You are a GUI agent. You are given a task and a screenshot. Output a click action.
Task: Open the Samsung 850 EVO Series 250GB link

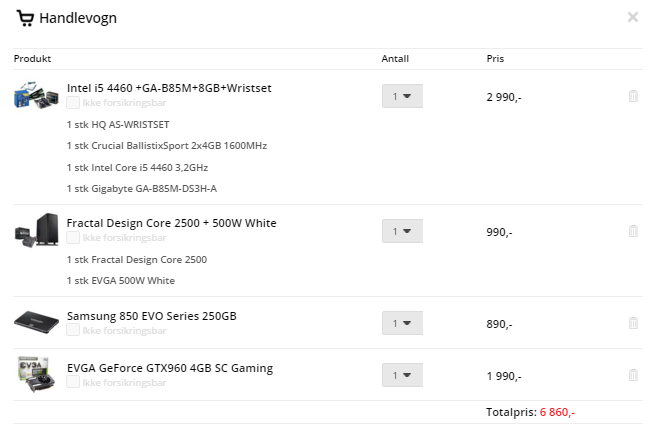tap(151, 316)
